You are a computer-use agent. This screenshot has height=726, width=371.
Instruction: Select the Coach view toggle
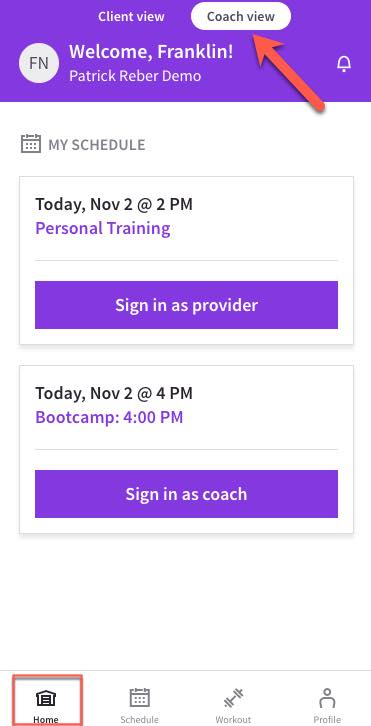coord(241,16)
